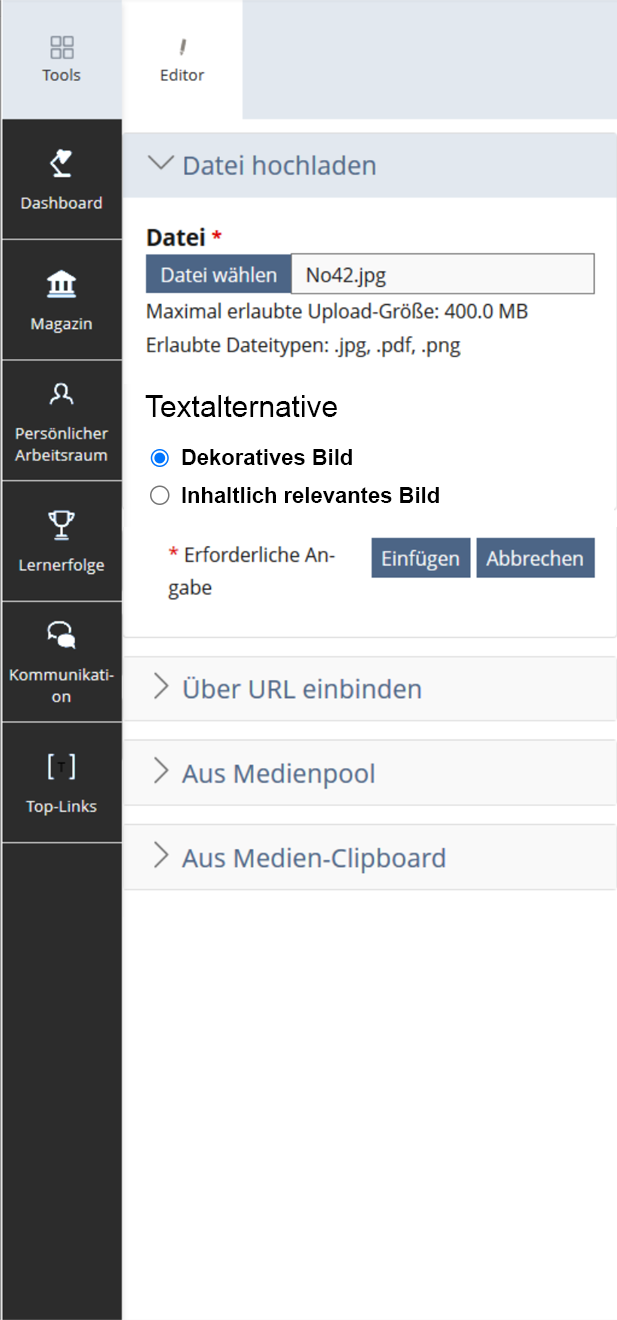Cancel the upload via Abbrechen

[x=535, y=557]
